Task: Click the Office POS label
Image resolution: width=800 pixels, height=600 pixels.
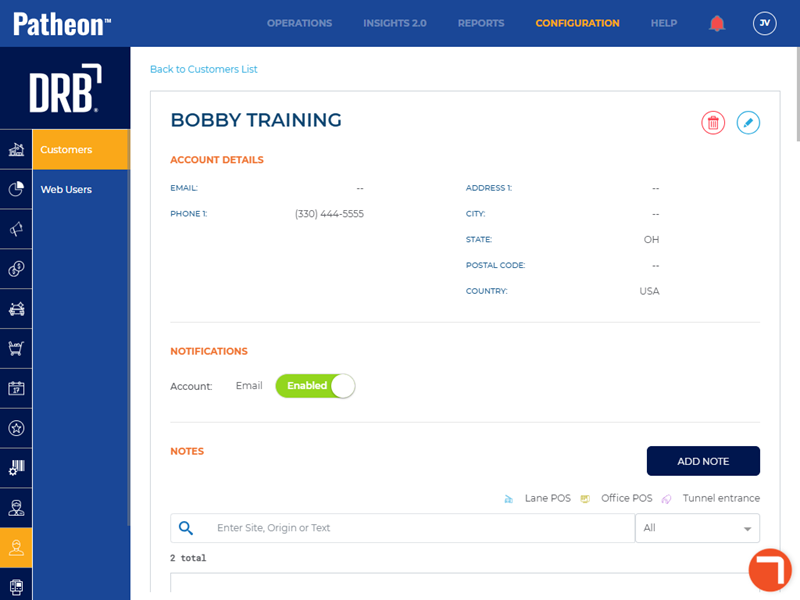Action: click(x=627, y=498)
